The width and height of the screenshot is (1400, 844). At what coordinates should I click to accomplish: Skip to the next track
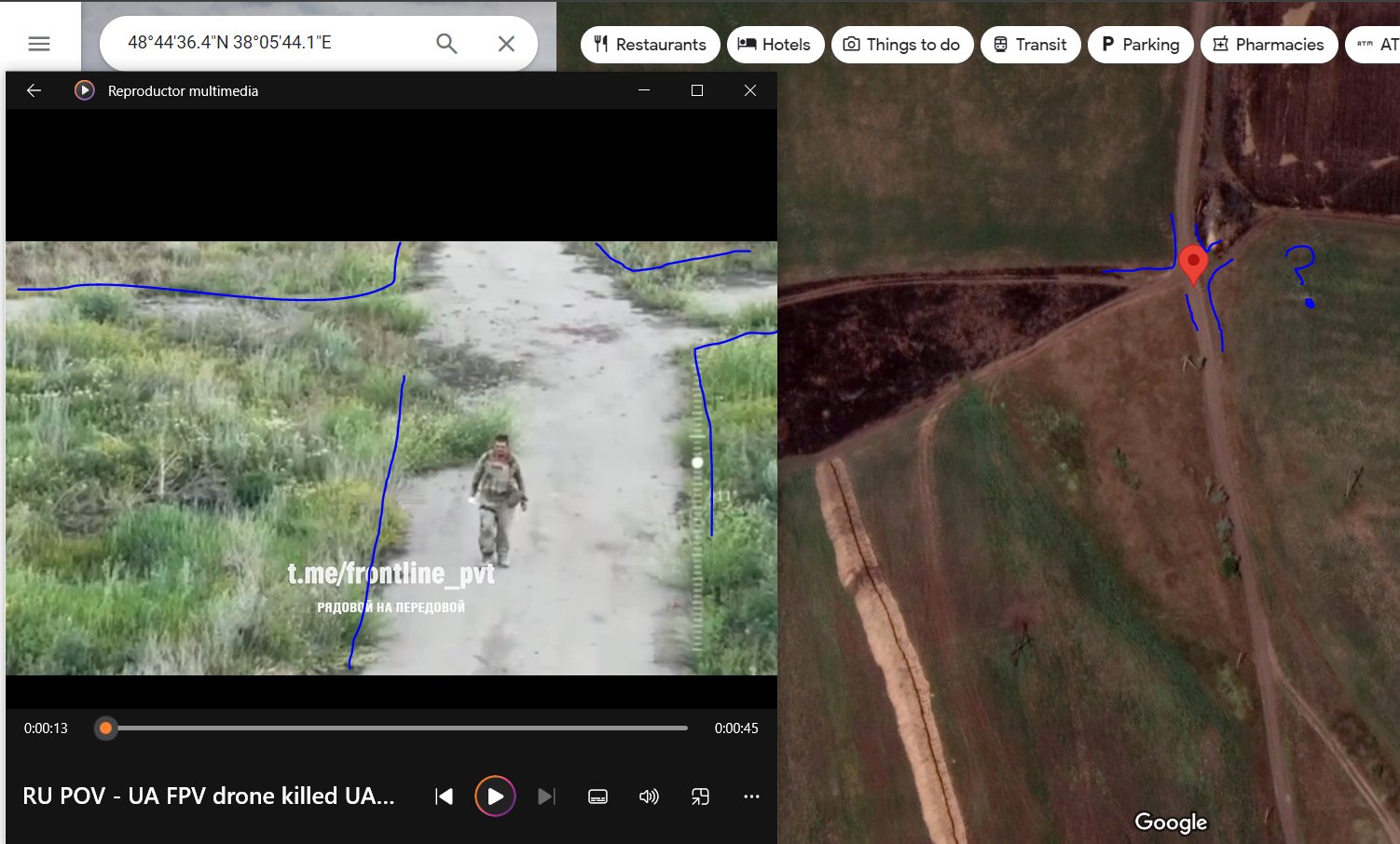[x=546, y=796]
